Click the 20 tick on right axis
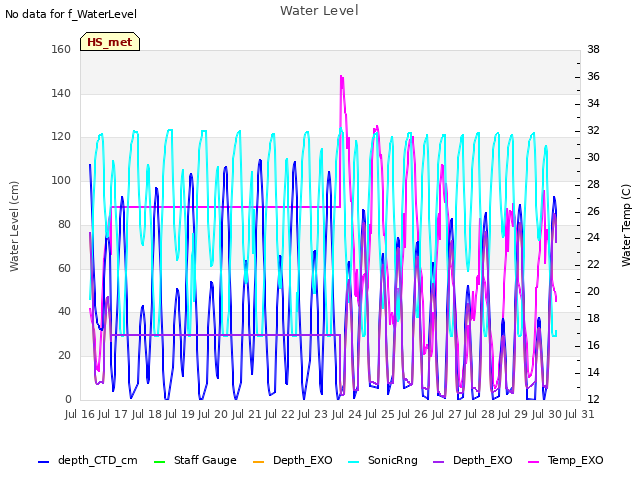The height and width of the screenshot is (480, 640). point(593,291)
